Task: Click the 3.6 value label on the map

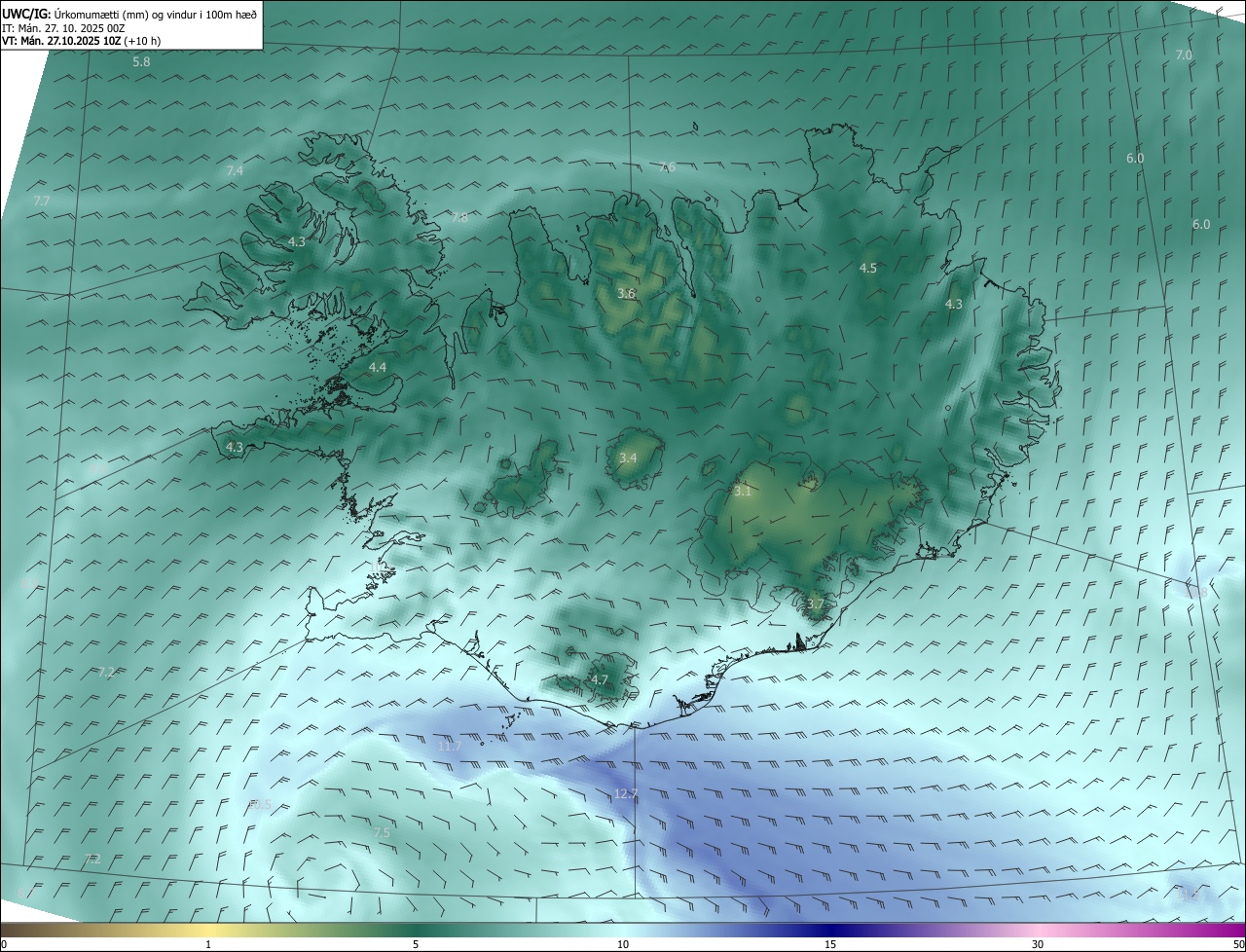Action: tap(627, 294)
